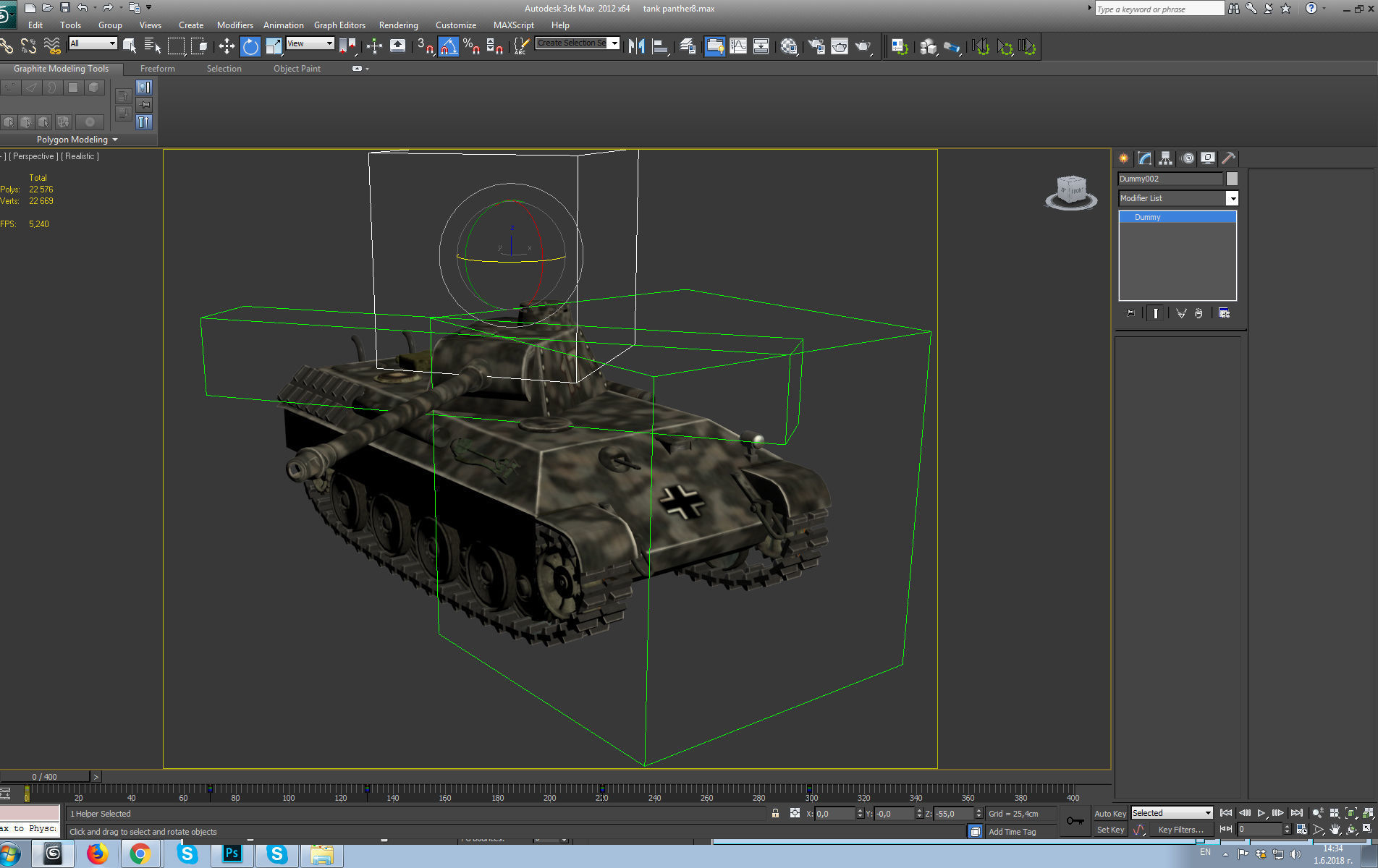1378x868 pixels.
Task: Activate the Pan View hand tool
Action: coord(1335,830)
